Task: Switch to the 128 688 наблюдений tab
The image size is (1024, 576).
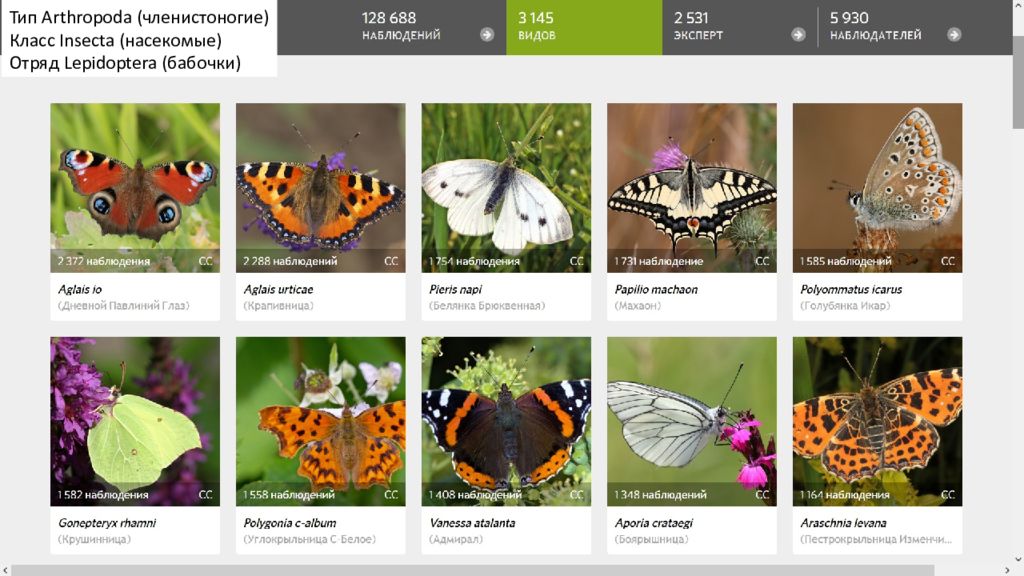Action: coord(428,27)
